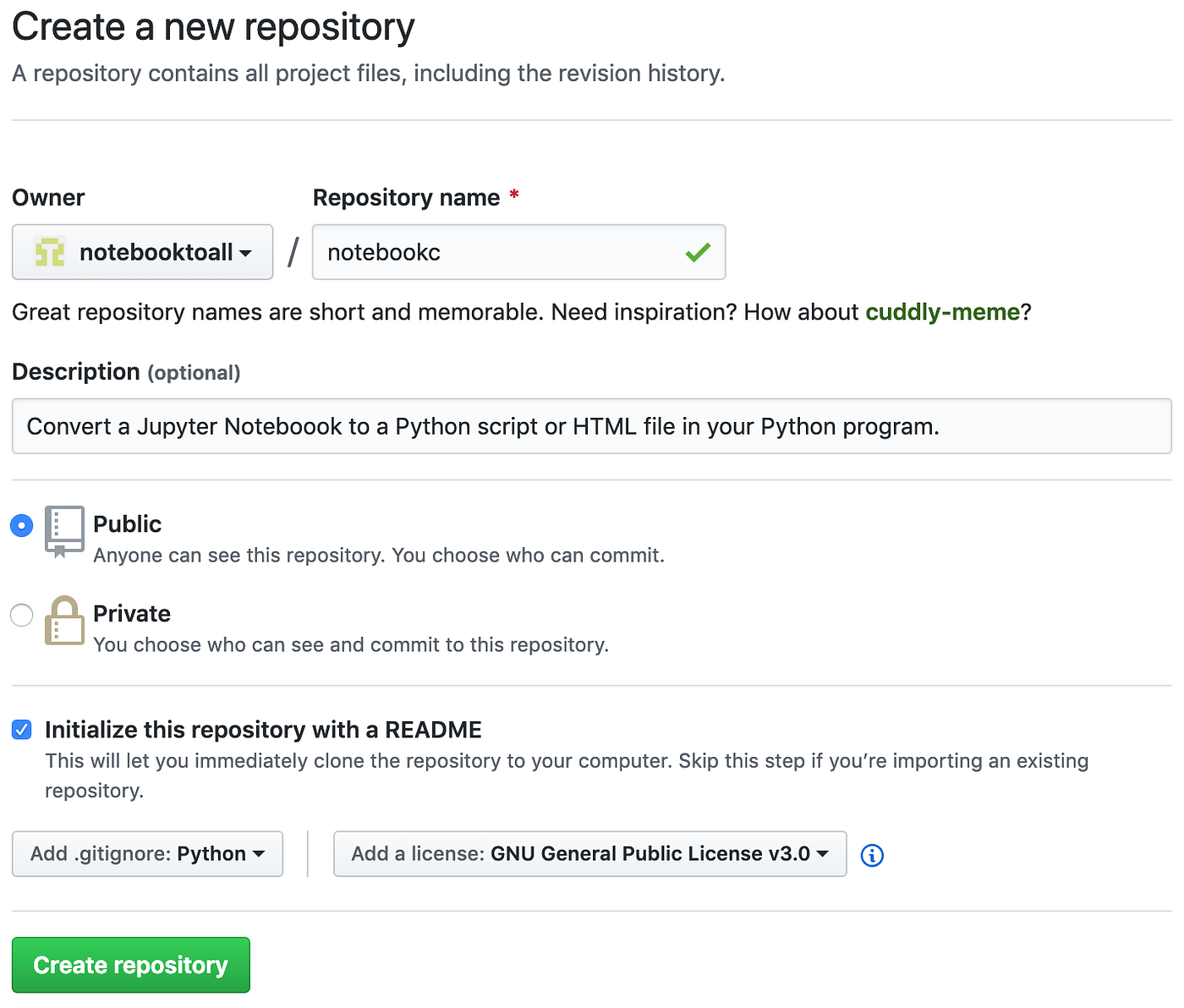Select the Public radio button
The height and width of the screenshot is (1008, 1184).
tap(22, 525)
